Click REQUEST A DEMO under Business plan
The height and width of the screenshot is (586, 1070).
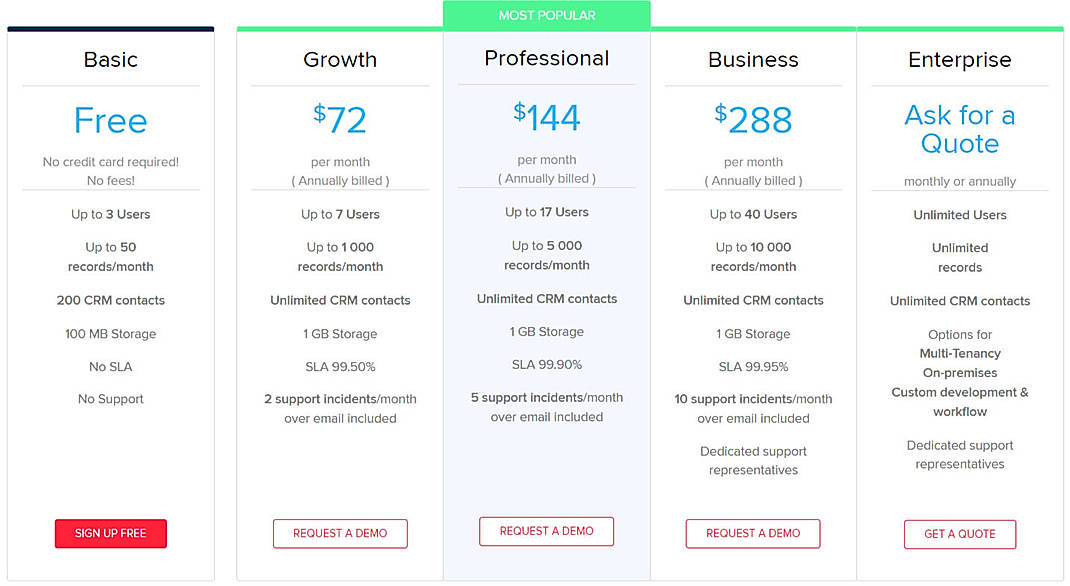click(753, 533)
